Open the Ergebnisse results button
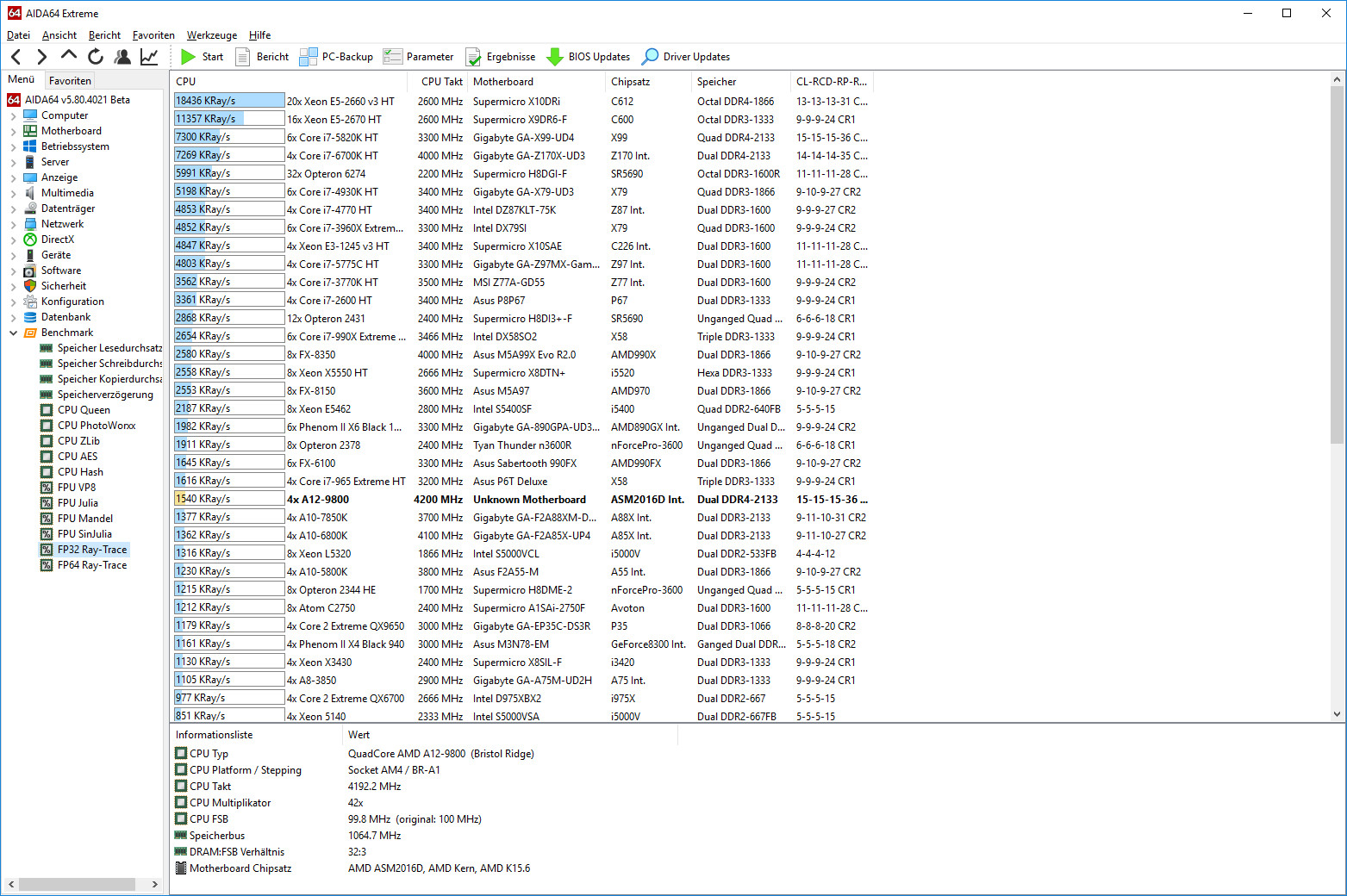The height and width of the screenshot is (896, 1347). point(501,57)
